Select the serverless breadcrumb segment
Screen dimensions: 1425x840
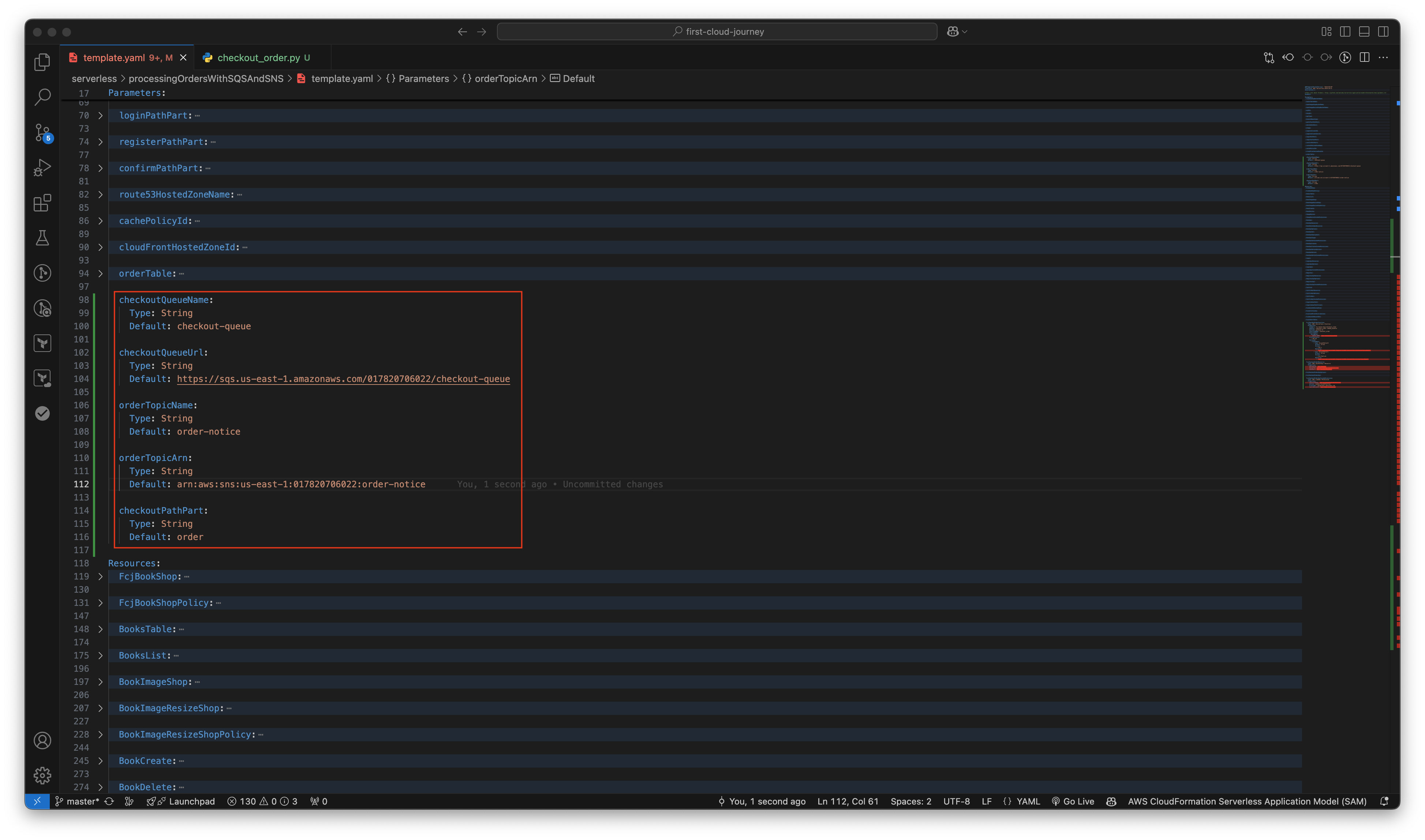pyautogui.click(x=94, y=79)
